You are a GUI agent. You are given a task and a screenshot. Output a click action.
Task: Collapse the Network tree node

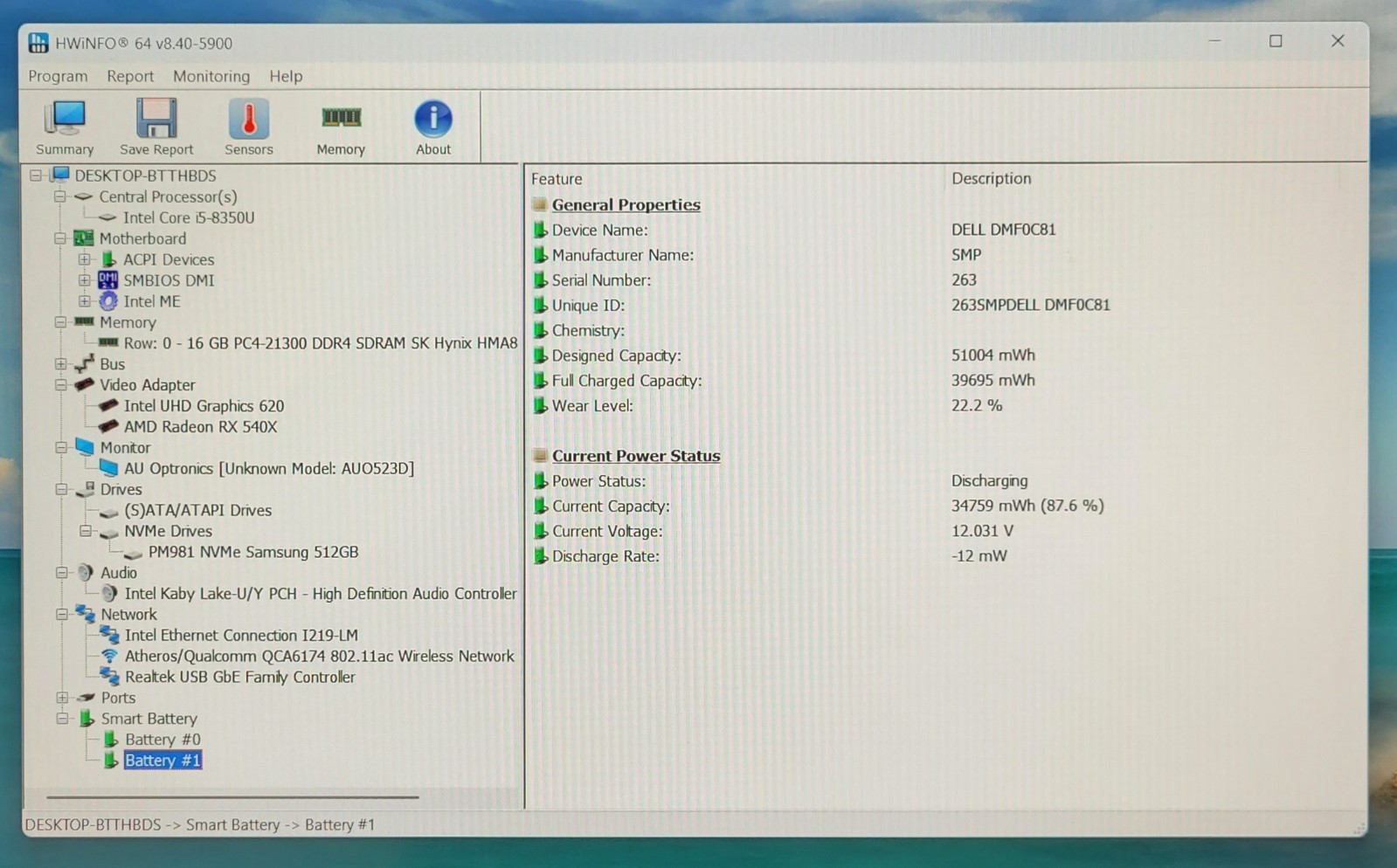[62, 614]
